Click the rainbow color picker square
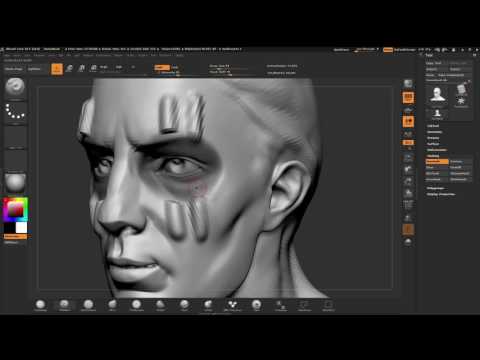Viewport: 480px width, 360px height. tap(15, 209)
